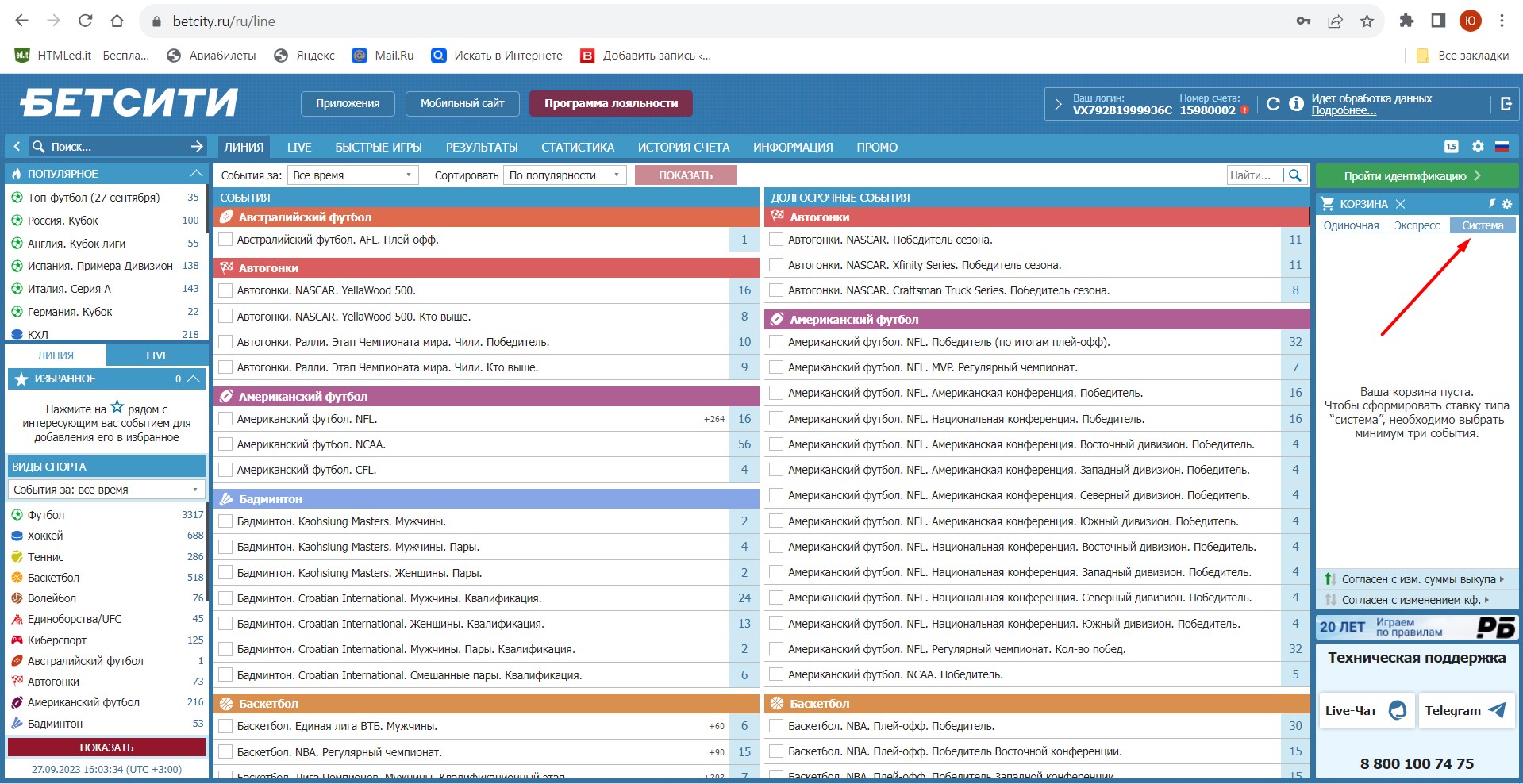Image resolution: width=1523 pixels, height=784 pixels.
Task: Open Telegram support paper plane icon
Action: tap(1496, 710)
